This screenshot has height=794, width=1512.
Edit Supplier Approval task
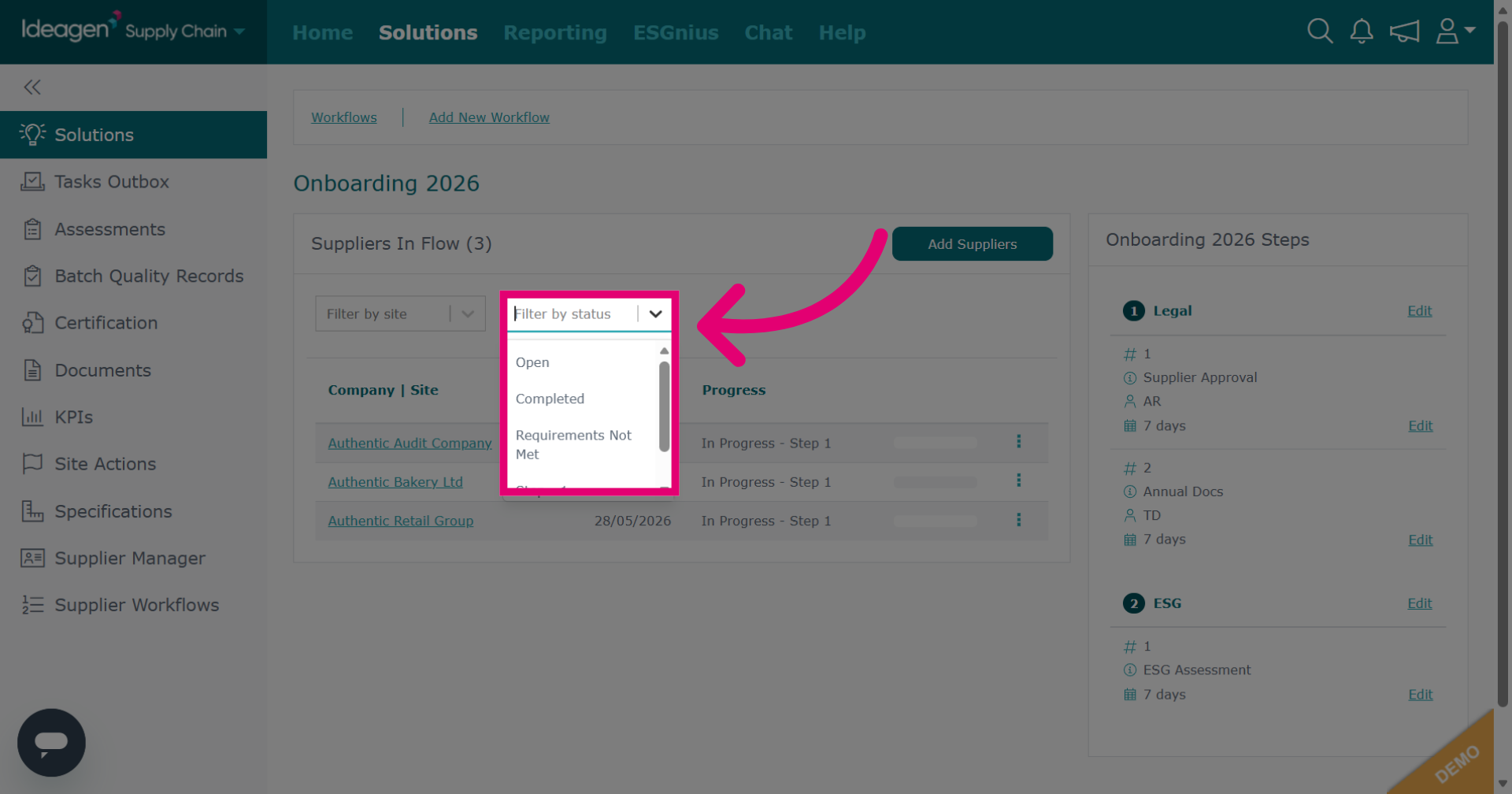(x=1420, y=425)
